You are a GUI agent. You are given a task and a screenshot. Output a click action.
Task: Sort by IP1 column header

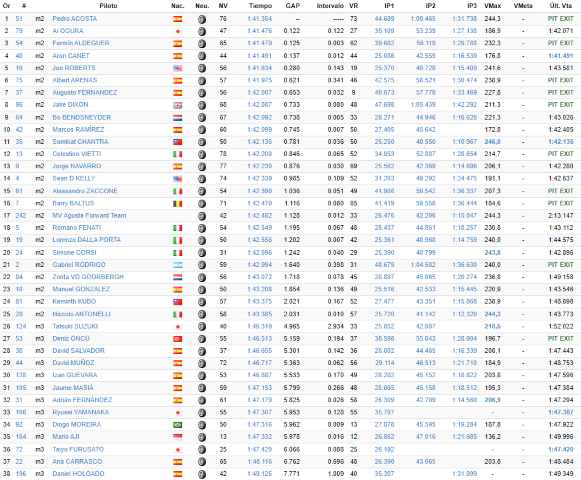(389, 6)
